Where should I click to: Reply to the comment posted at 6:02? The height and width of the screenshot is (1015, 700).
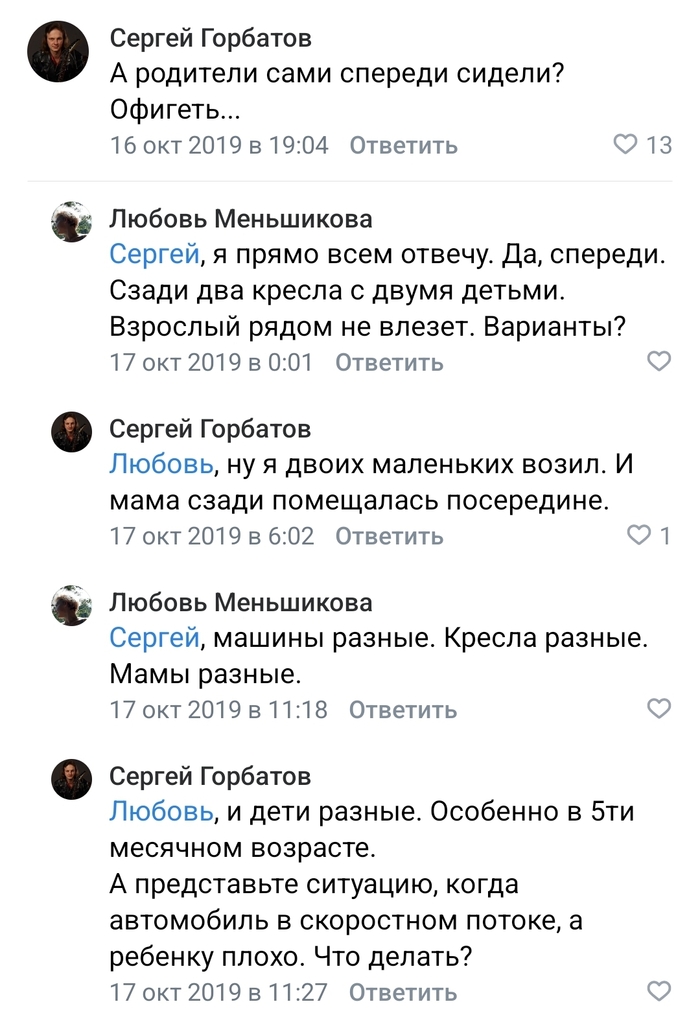[389, 537]
